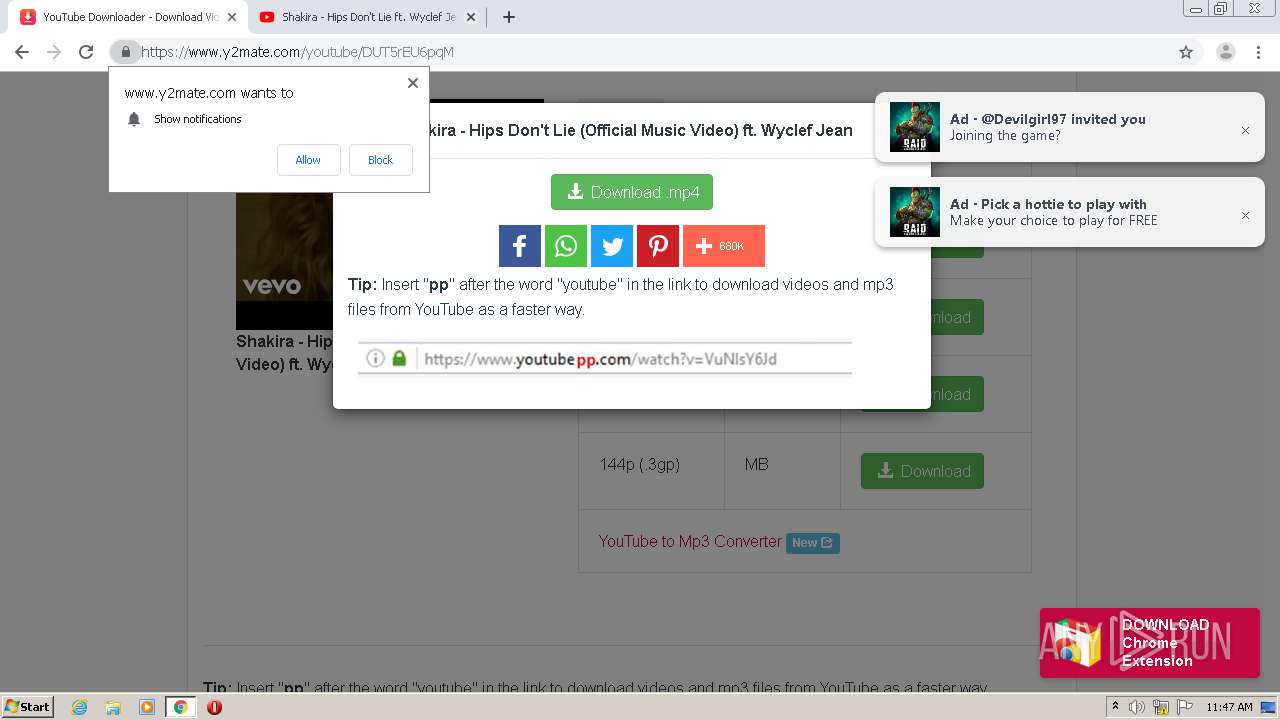Reload the y2mate page
Screen dimensions: 1280x720
tap(86, 52)
